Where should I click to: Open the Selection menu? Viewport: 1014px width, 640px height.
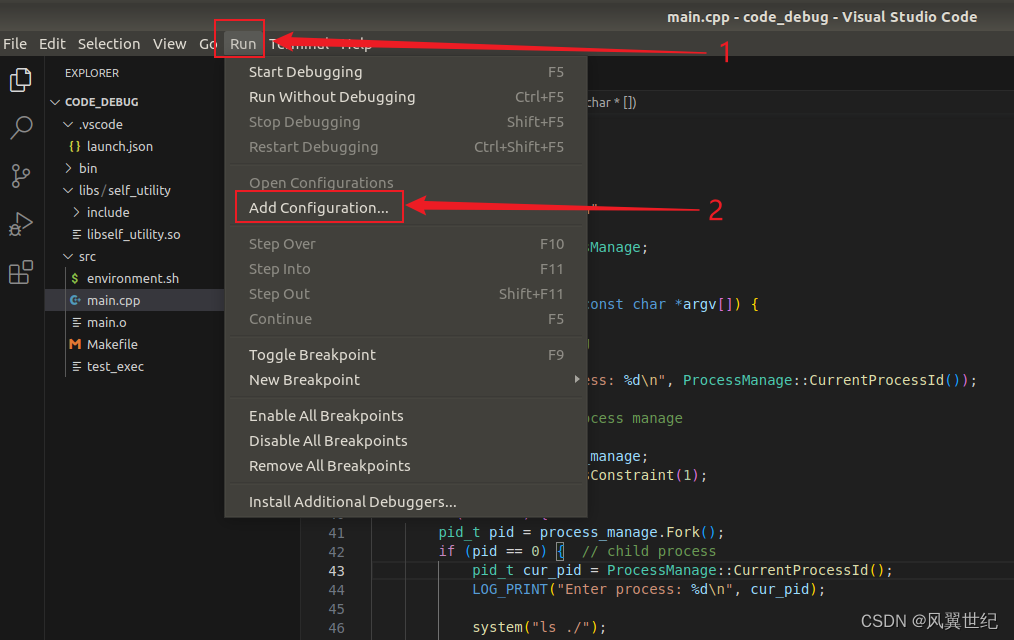click(109, 44)
